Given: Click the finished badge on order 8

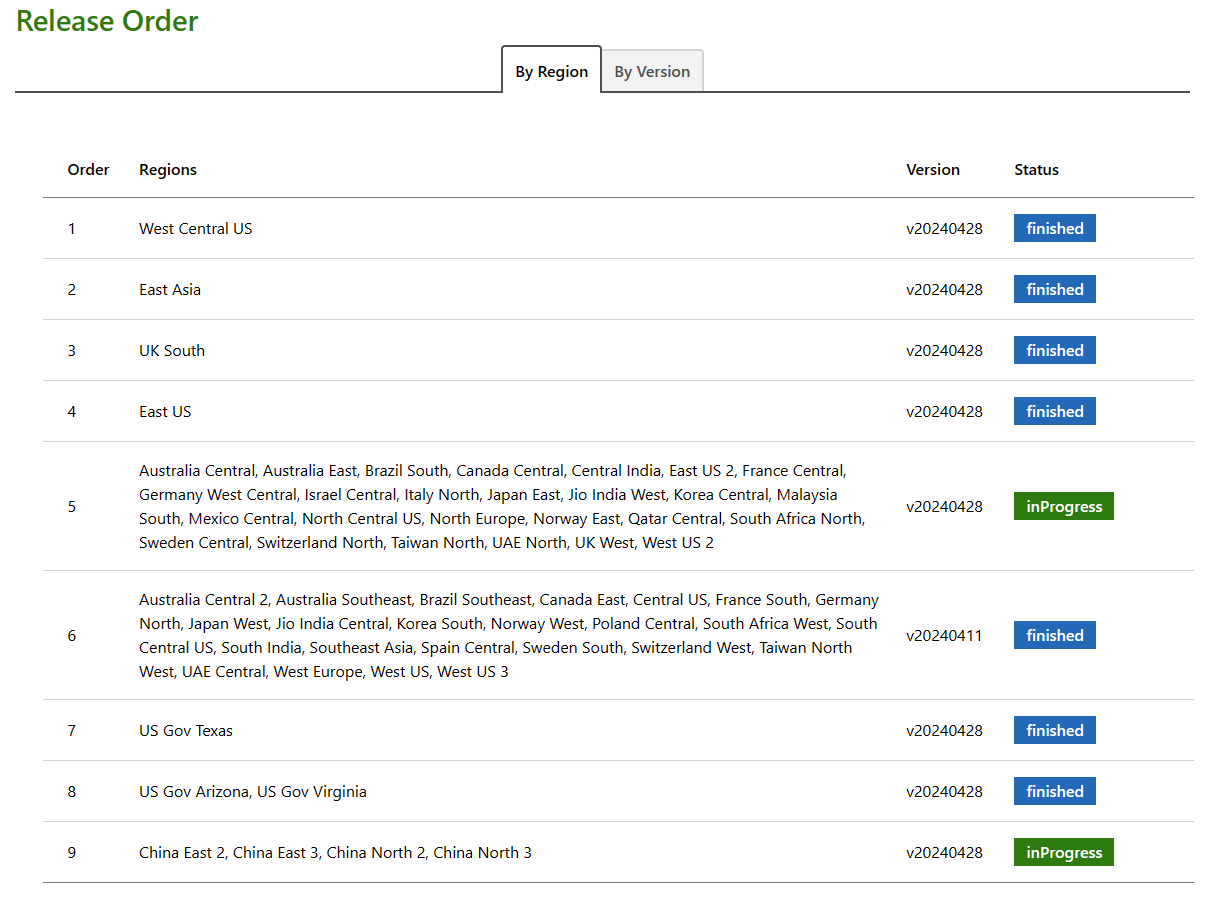Looking at the screenshot, I should click(1054, 791).
